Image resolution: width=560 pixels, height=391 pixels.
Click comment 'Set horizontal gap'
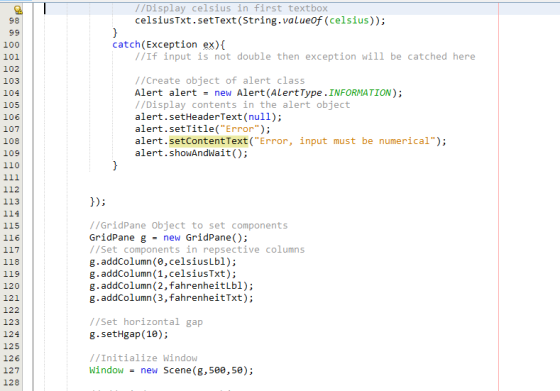coord(146,322)
